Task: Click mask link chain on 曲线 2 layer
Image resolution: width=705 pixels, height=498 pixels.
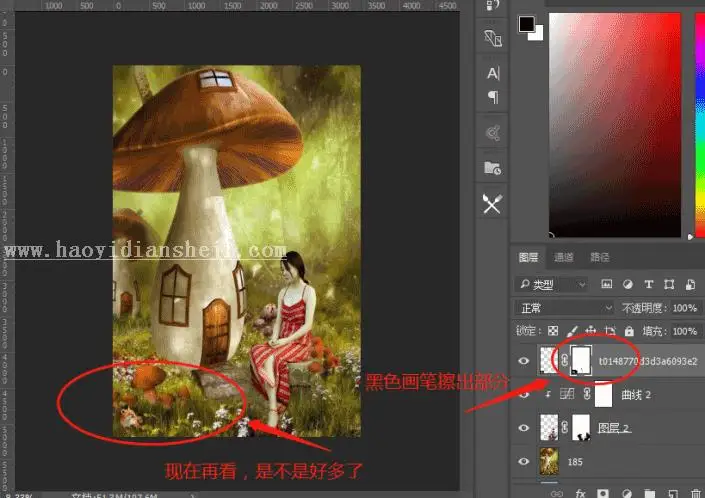Action: [x=587, y=394]
